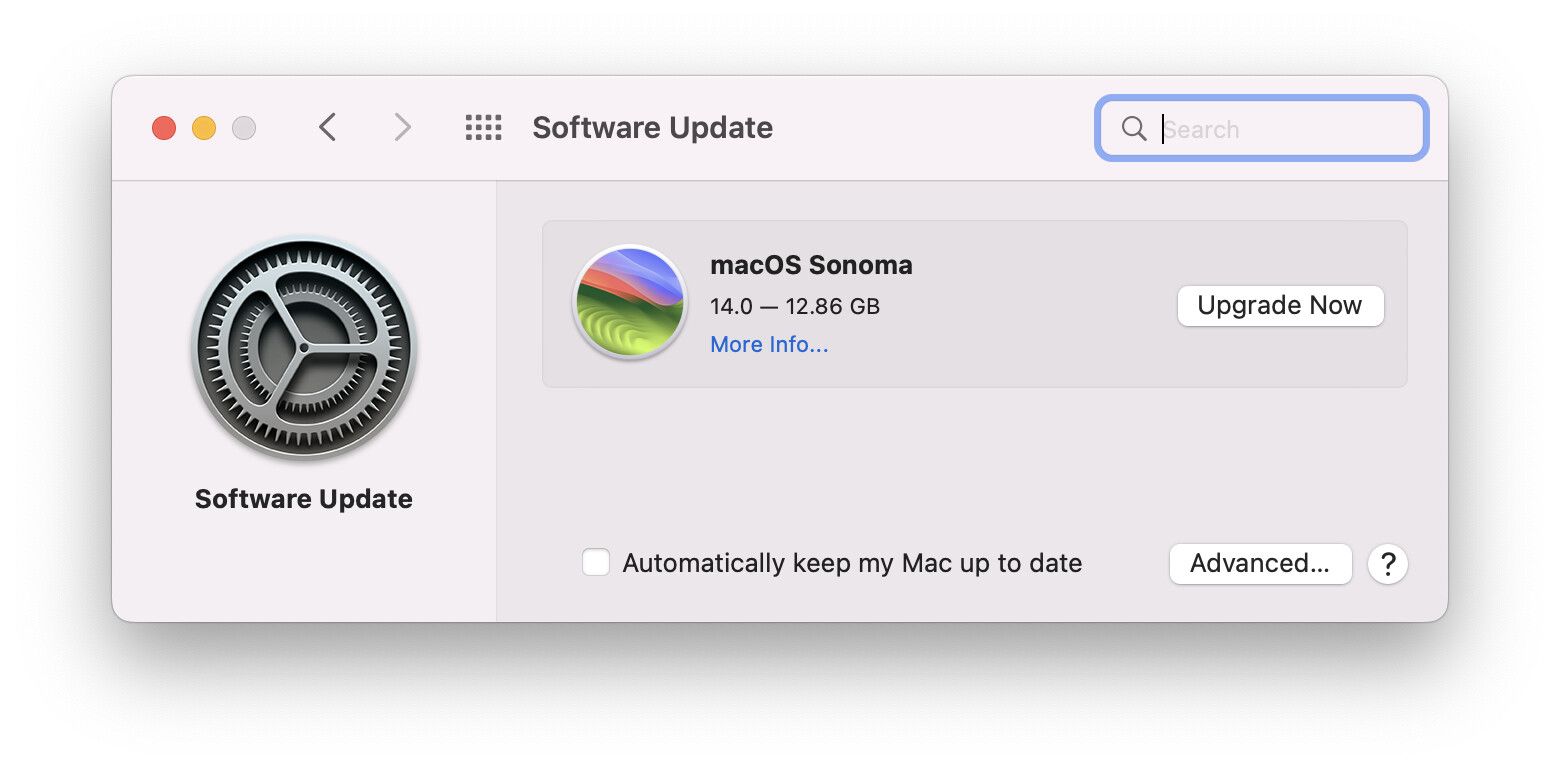Image resolution: width=1560 pixels, height=770 pixels.
Task: Open the Advanced... options
Action: 1259,564
